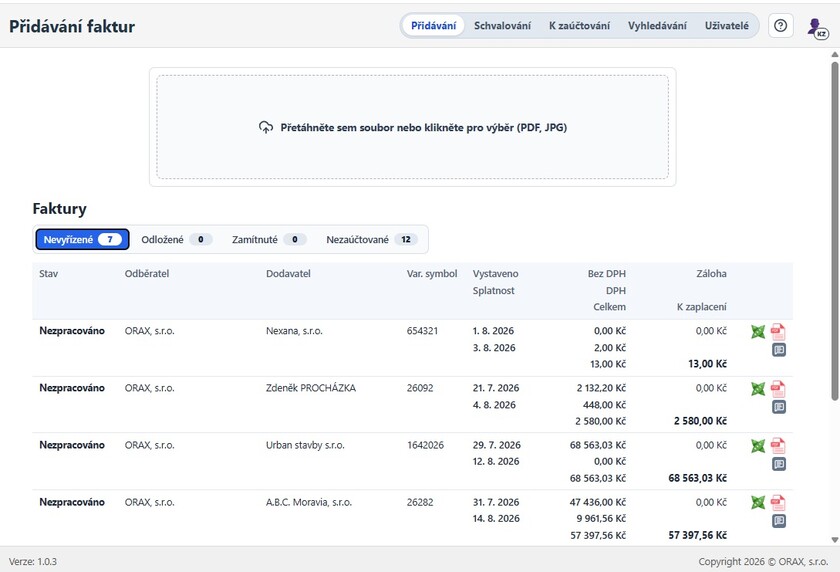This screenshot has width=840, height=572.
Task: Open PDF icon for Nexana, s.r.o. invoice
Action: [x=778, y=332]
